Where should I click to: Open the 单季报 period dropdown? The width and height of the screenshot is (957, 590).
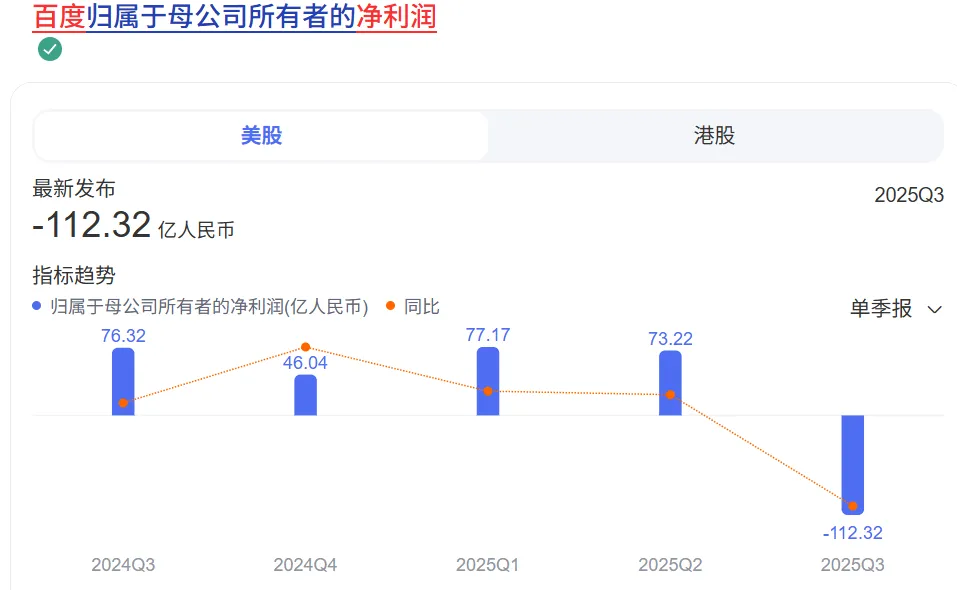[x=895, y=308]
